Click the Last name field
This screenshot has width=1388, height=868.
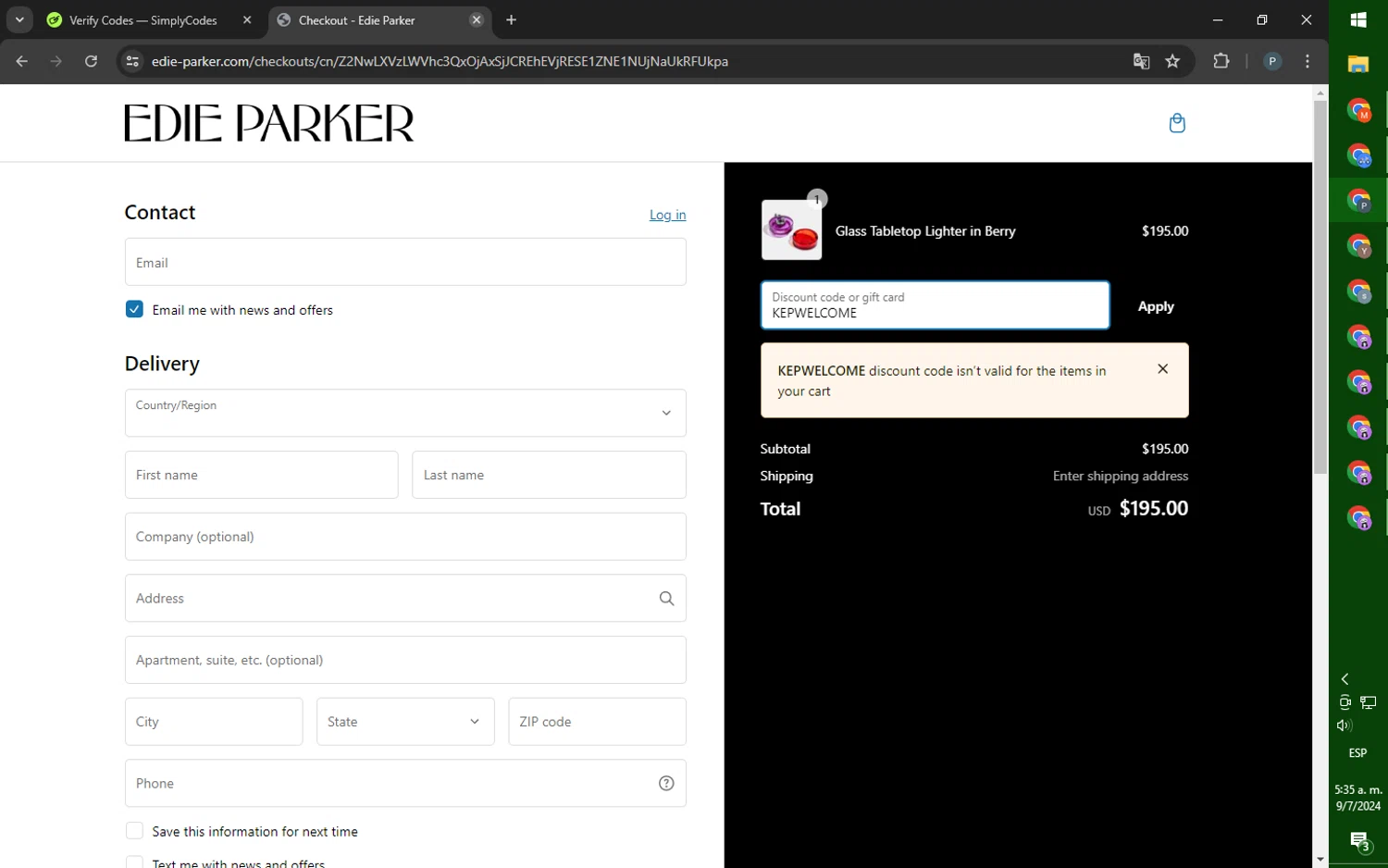tap(549, 475)
